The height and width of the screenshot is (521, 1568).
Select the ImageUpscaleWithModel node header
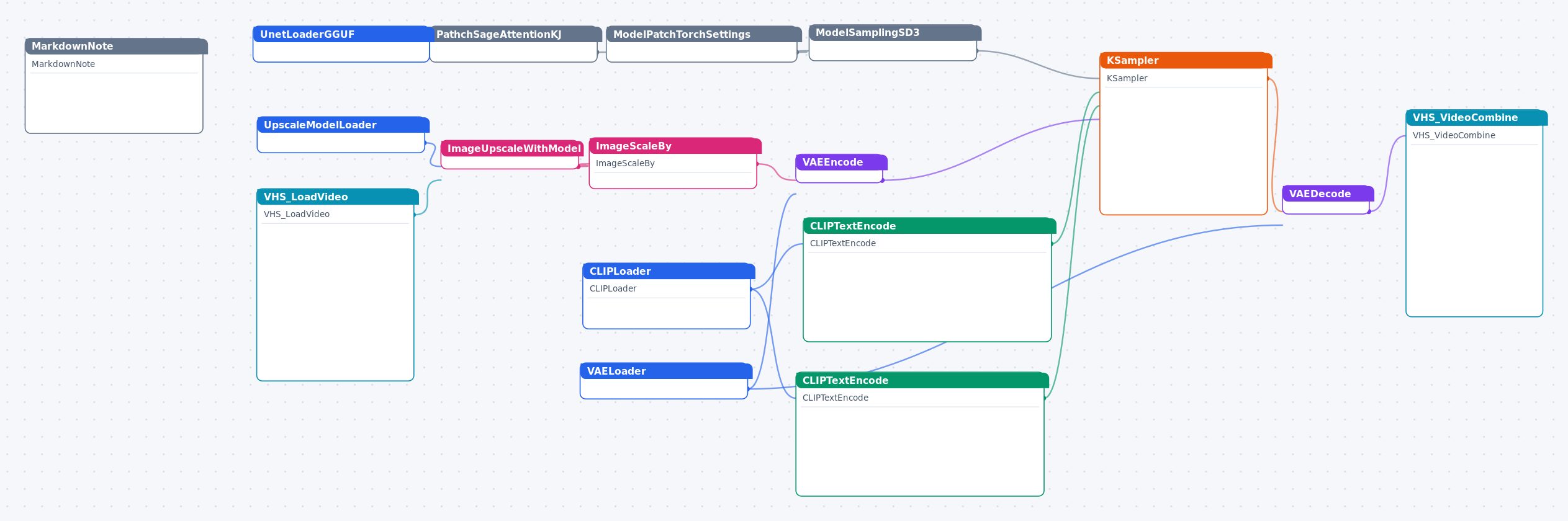pyautogui.click(x=512, y=149)
